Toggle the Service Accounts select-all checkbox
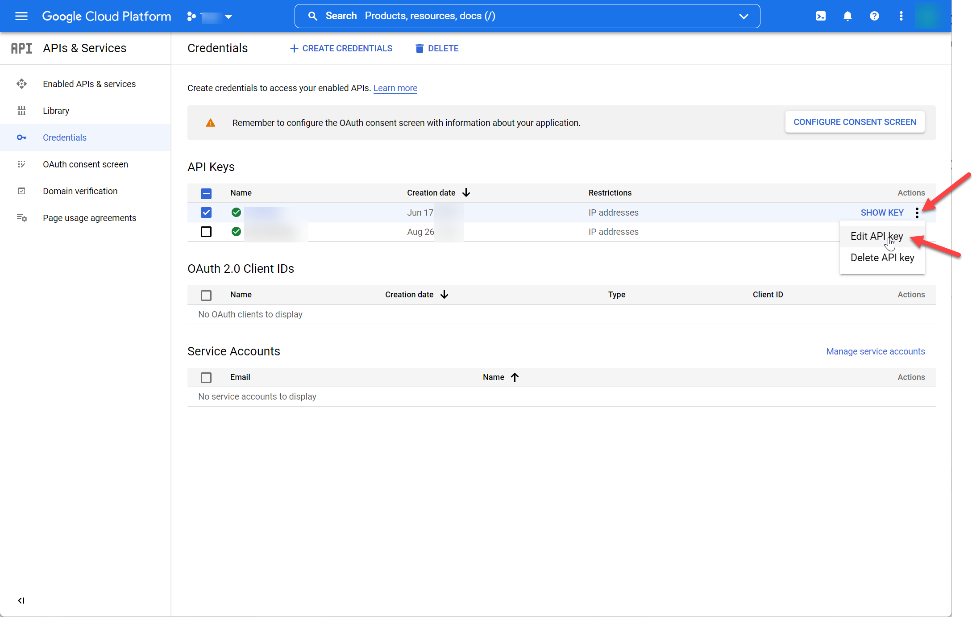The width and height of the screenshot is (972, 617). (x=206, y=378)
